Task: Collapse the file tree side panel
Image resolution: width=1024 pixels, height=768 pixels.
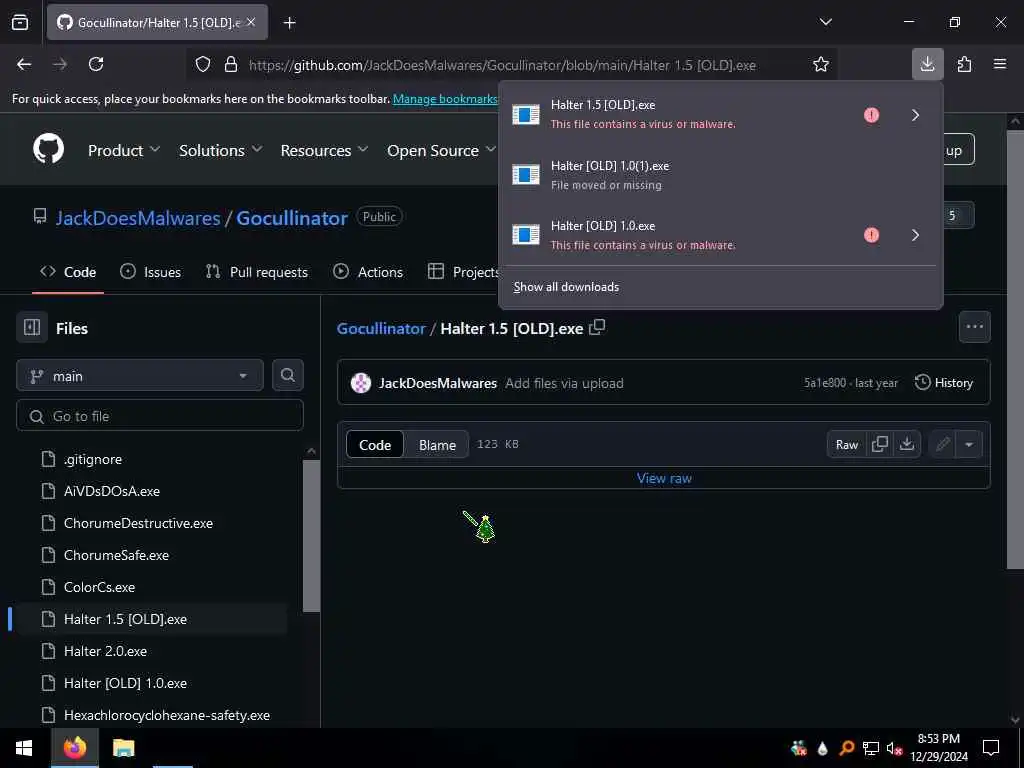Action: [x=32, y=327]
